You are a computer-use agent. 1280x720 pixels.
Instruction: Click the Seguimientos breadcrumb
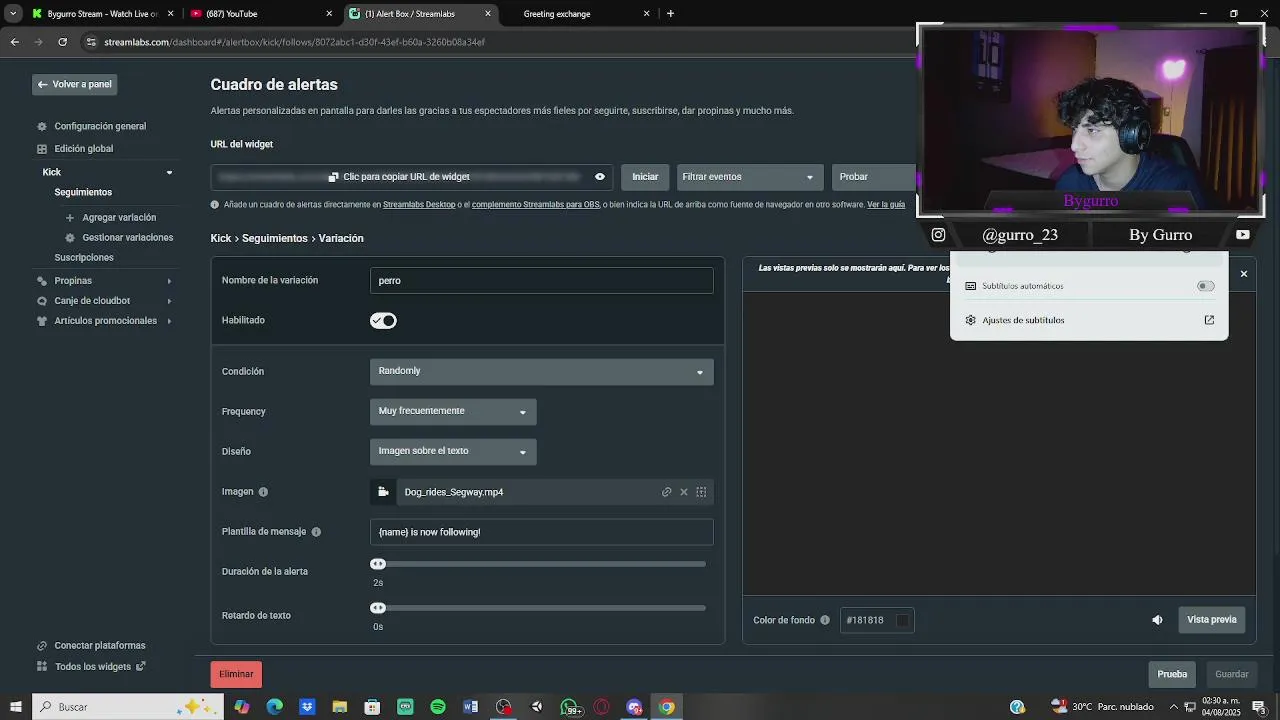point(275,238)
